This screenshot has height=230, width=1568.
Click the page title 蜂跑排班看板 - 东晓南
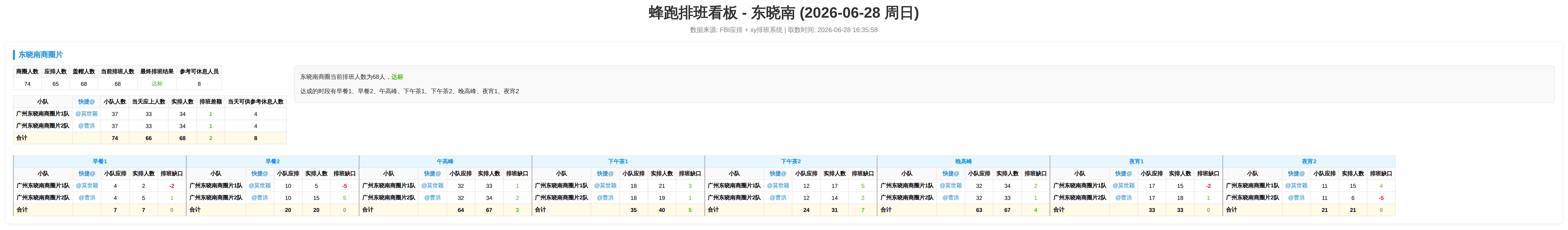783,13
